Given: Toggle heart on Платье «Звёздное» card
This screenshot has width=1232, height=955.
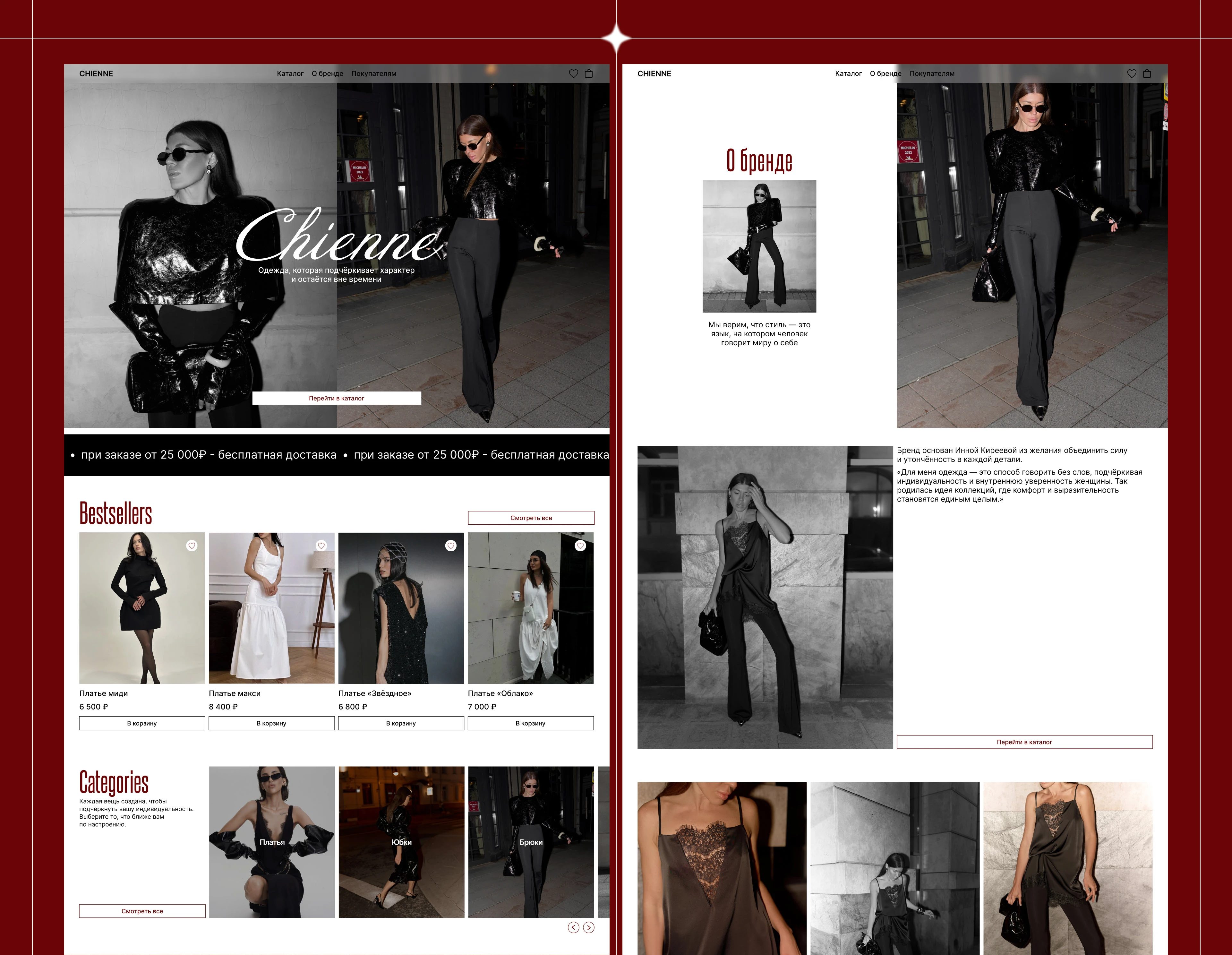Looking at the screenshot, I should pyautogui.click(x=451, y=546).
